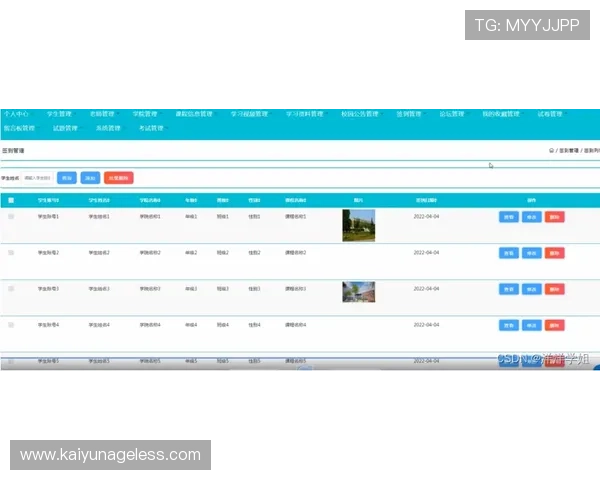Screen dimensions: 600x480
Task: Open the 课程信息管理 menu item
Action: click(x=194, y=114)
